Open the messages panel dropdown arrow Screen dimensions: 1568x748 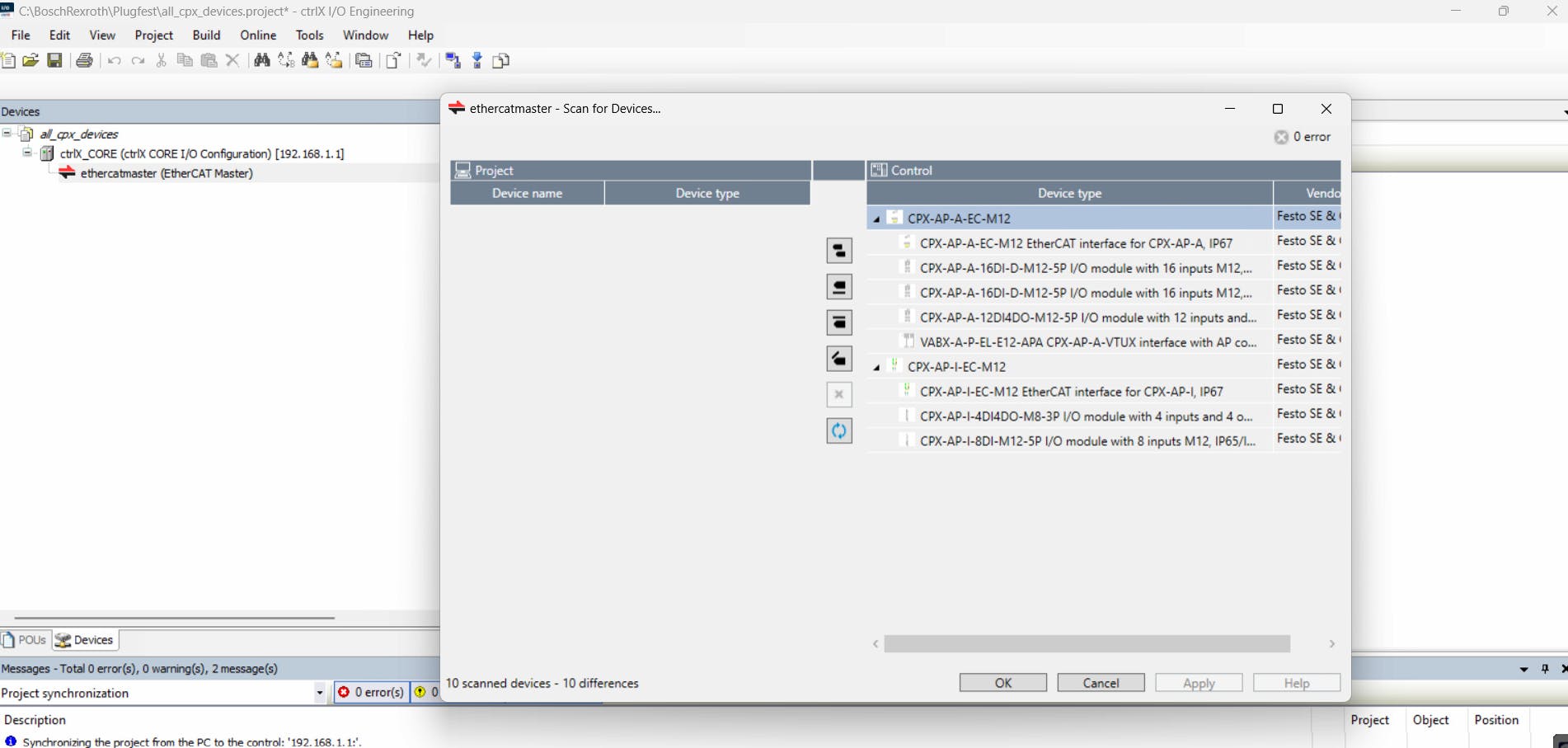[x=1523, y=670]
